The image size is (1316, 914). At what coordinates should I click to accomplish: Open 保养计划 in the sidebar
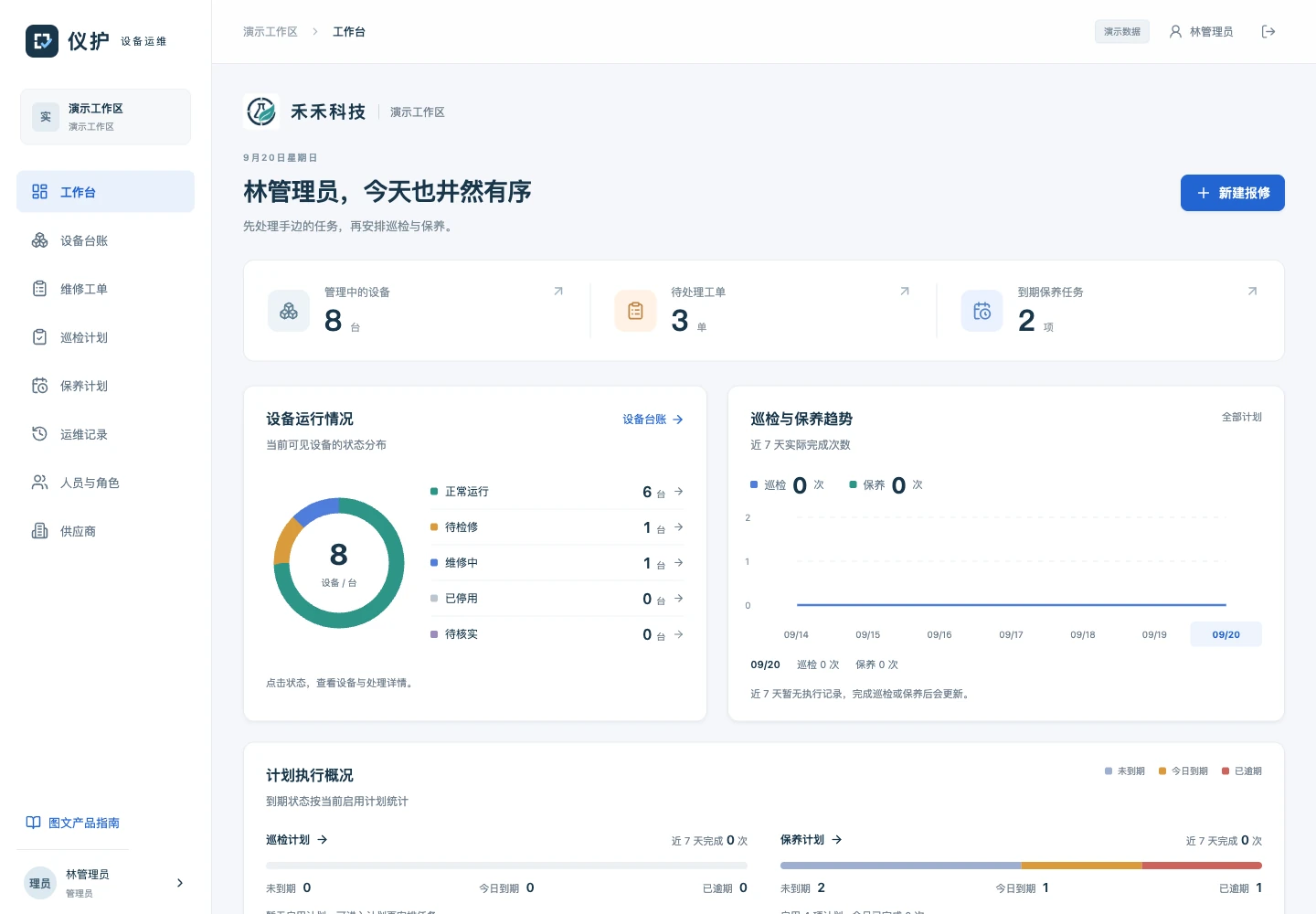tap(105, 386)
